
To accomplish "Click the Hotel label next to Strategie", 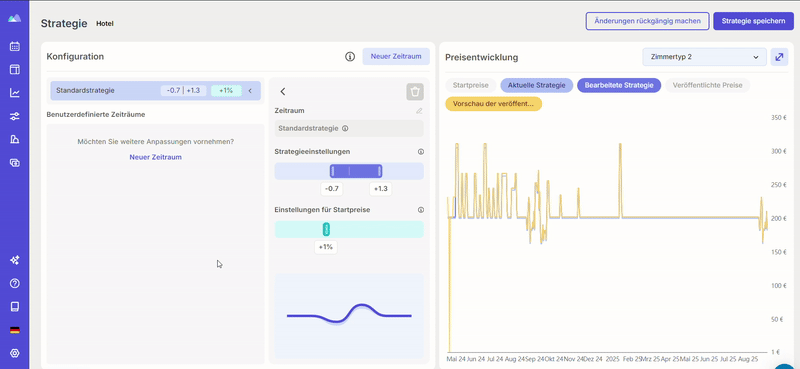I will pyautogui.click(x=105, y=23).
